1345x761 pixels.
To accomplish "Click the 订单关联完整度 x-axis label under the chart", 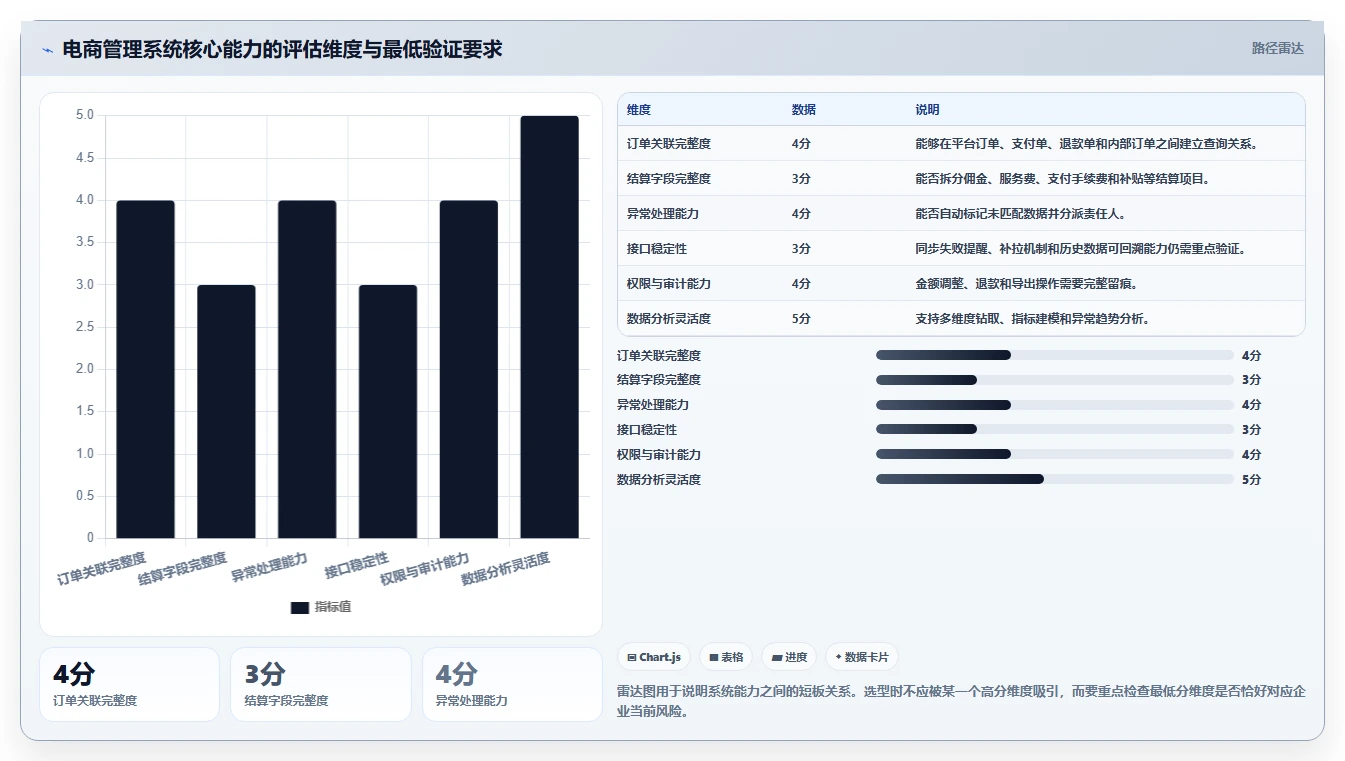I will point(101,568).
